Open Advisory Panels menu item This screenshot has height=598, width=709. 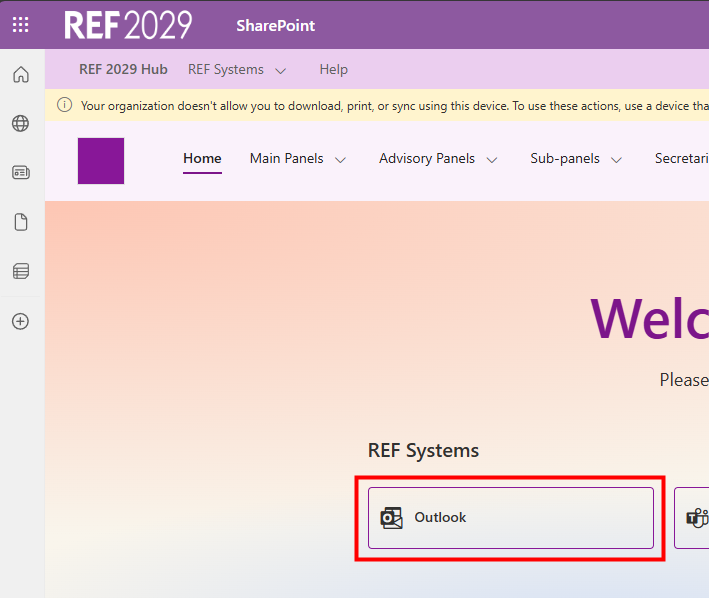coord(427,159)
